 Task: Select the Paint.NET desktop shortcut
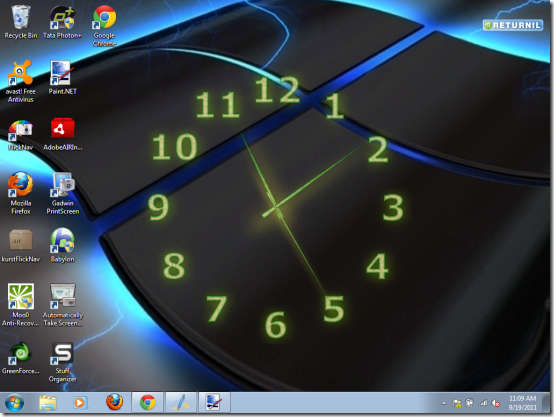coord(62,78)
